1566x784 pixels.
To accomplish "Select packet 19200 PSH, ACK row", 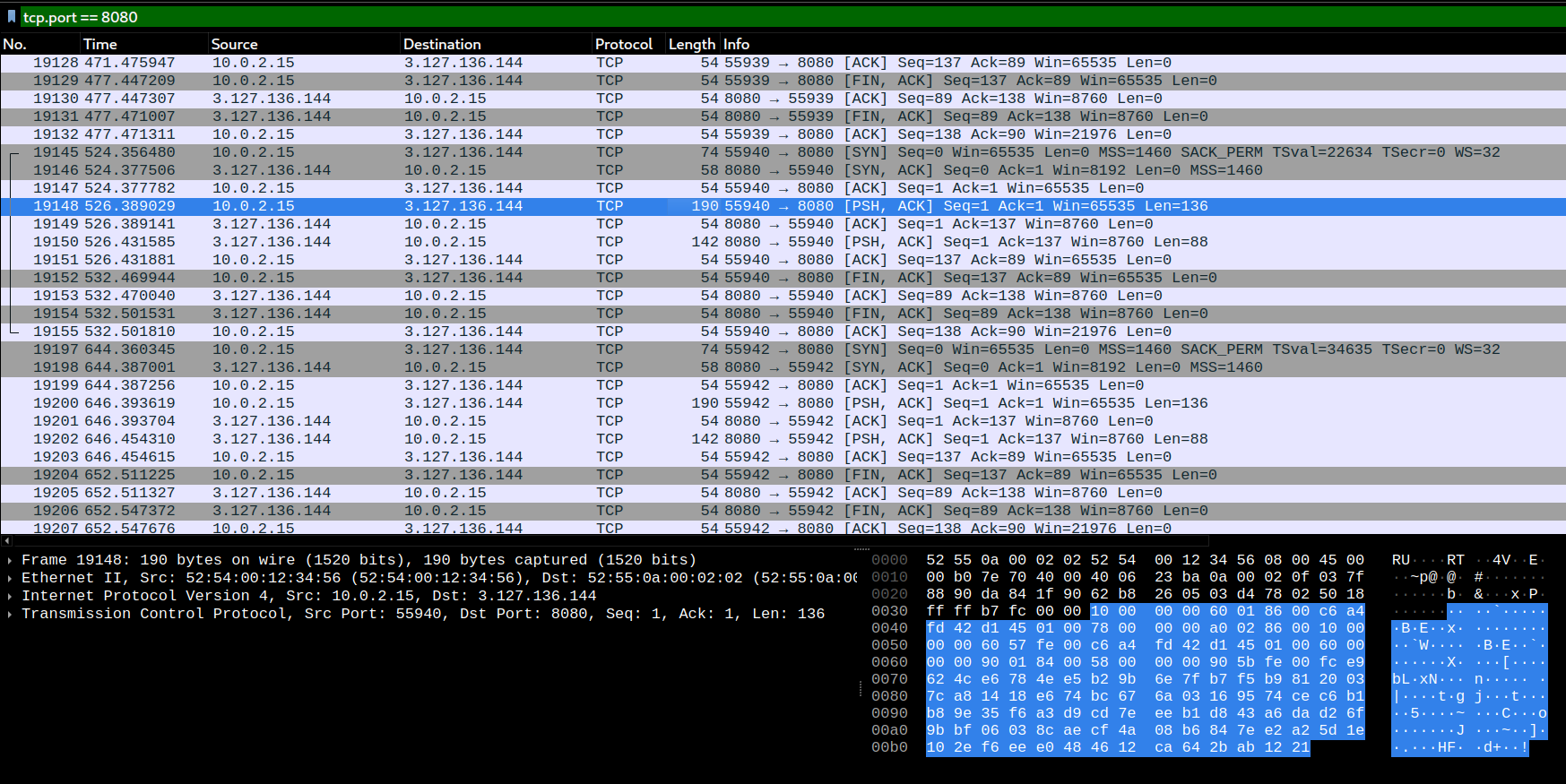I will click(x=783, y=403).
